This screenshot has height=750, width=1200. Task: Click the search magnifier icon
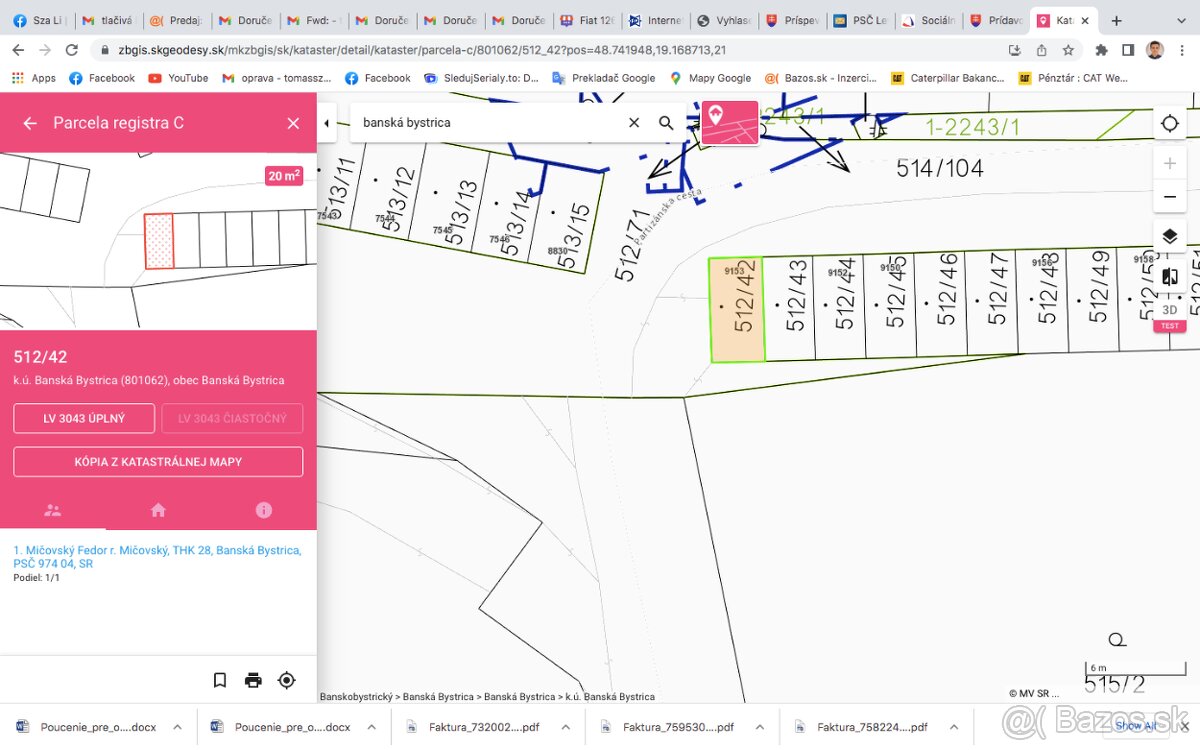[666, 123]
